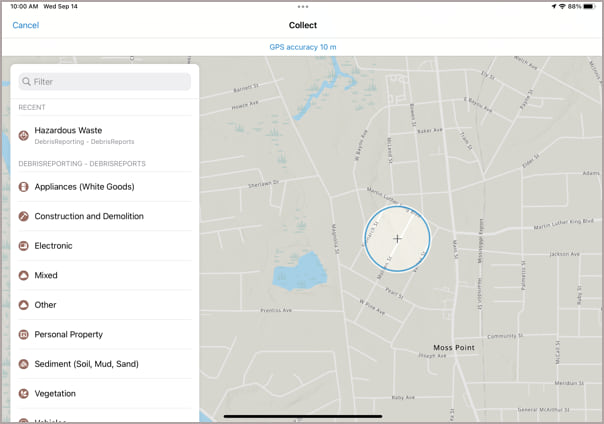Click the Construction and Demolition icon

pyautogui.click(x=23, y=216)
